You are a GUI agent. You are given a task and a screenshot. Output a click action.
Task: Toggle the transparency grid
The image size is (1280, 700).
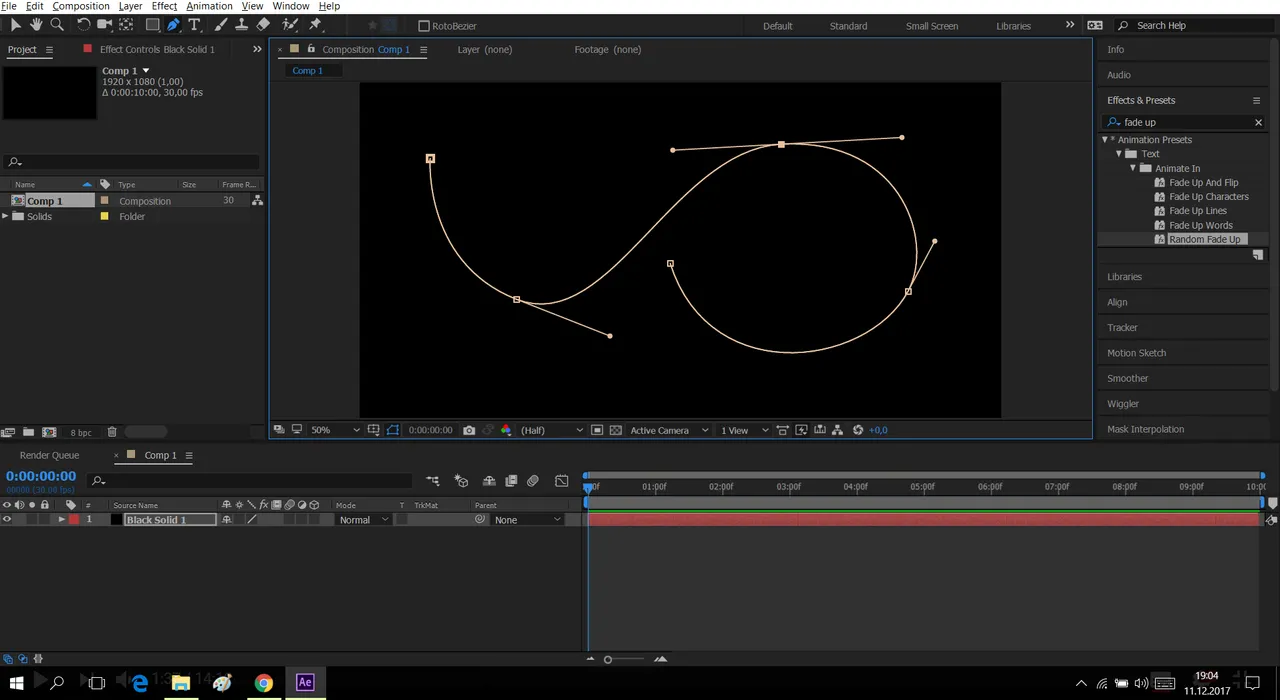(616, 430)
